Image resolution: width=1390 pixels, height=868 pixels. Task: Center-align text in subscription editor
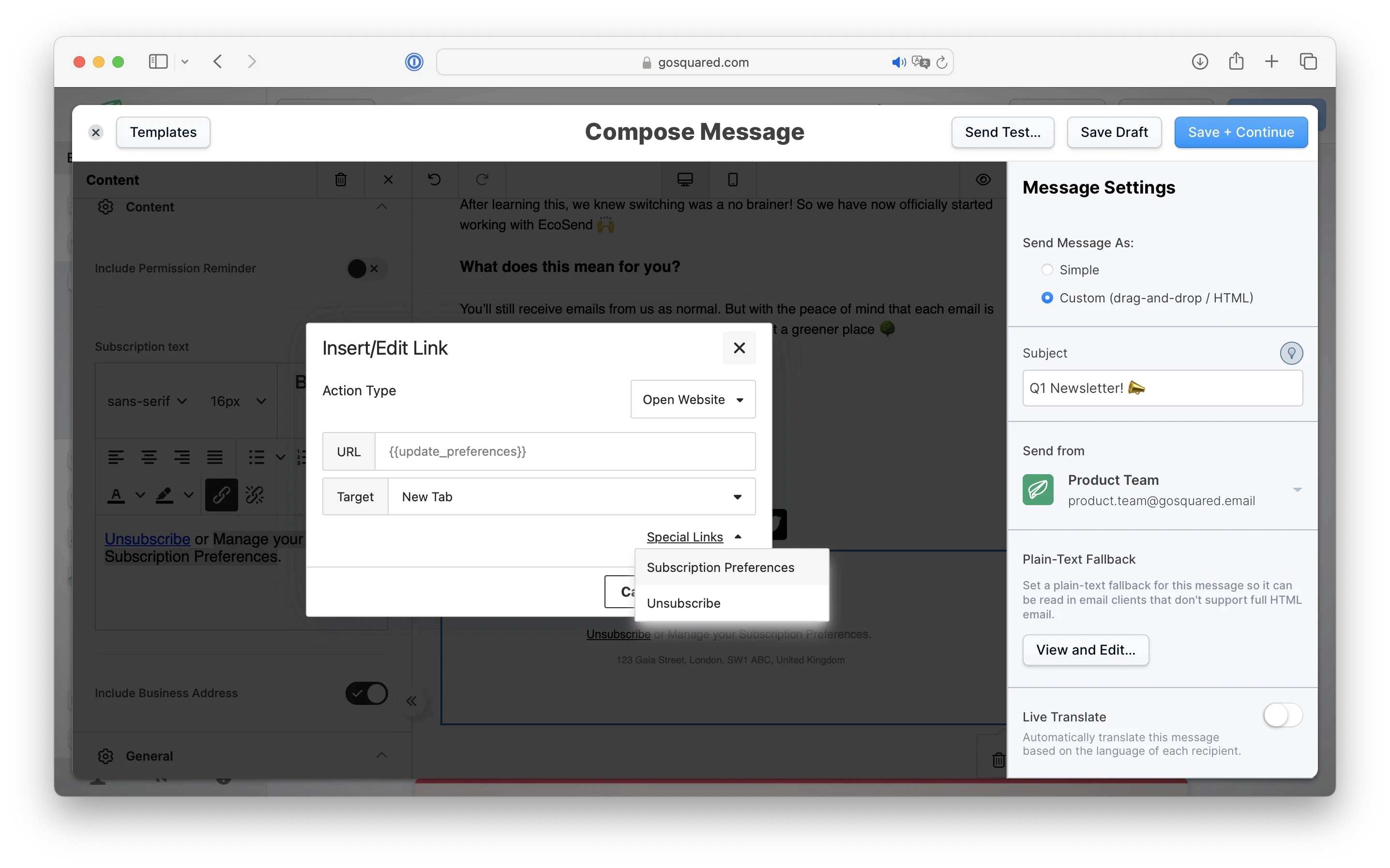(149, 457)
